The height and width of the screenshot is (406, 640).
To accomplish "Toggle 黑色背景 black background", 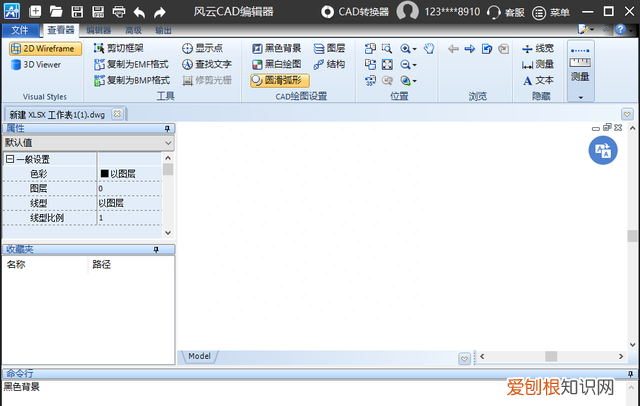I will tap(275, 48).
